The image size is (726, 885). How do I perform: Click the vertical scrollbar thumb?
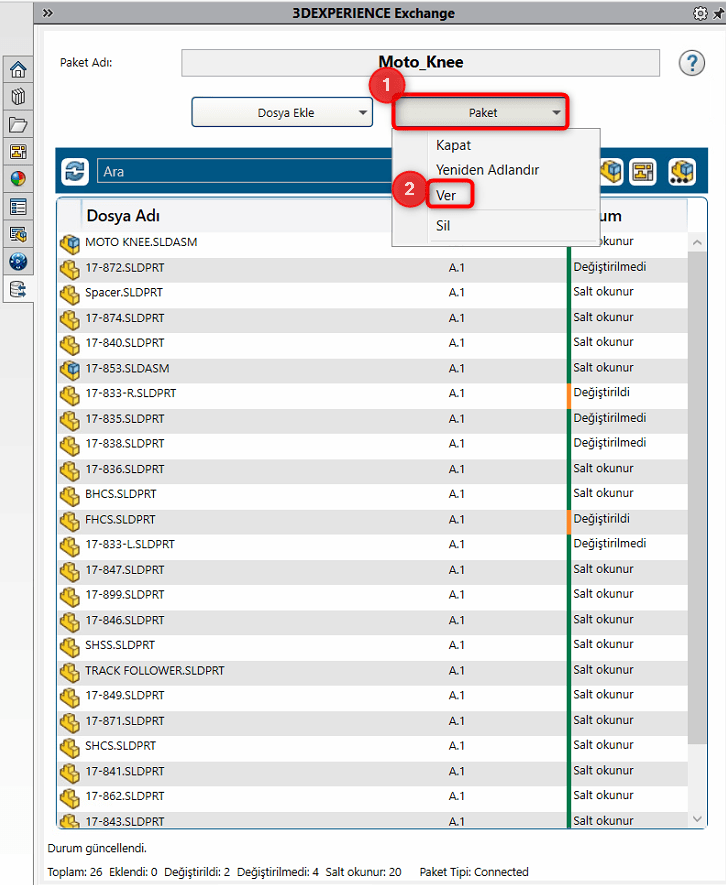[697, 498]
